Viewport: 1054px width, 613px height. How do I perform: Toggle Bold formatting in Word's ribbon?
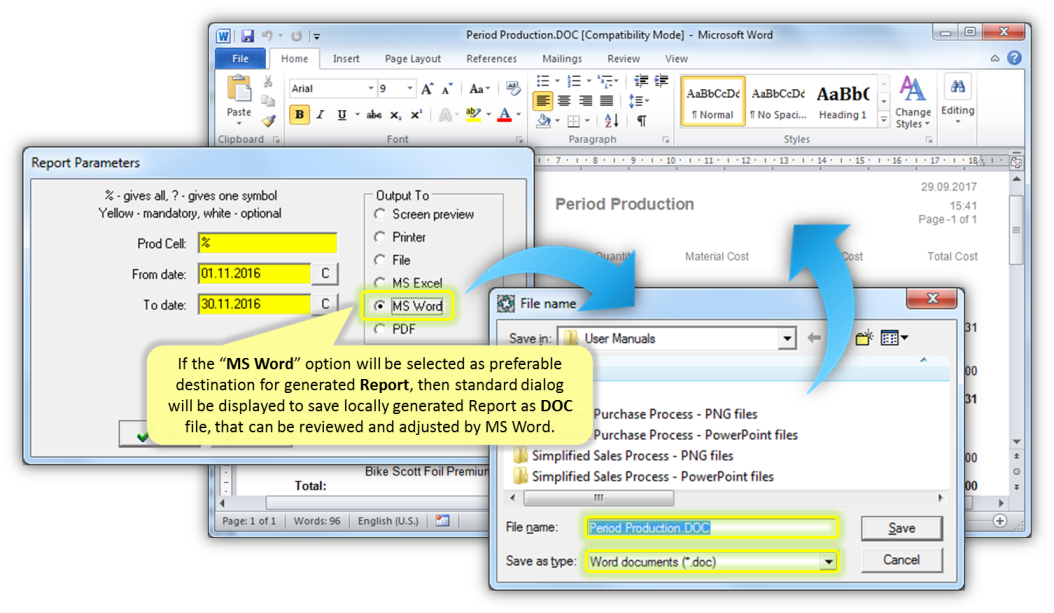tap(299, 115)
